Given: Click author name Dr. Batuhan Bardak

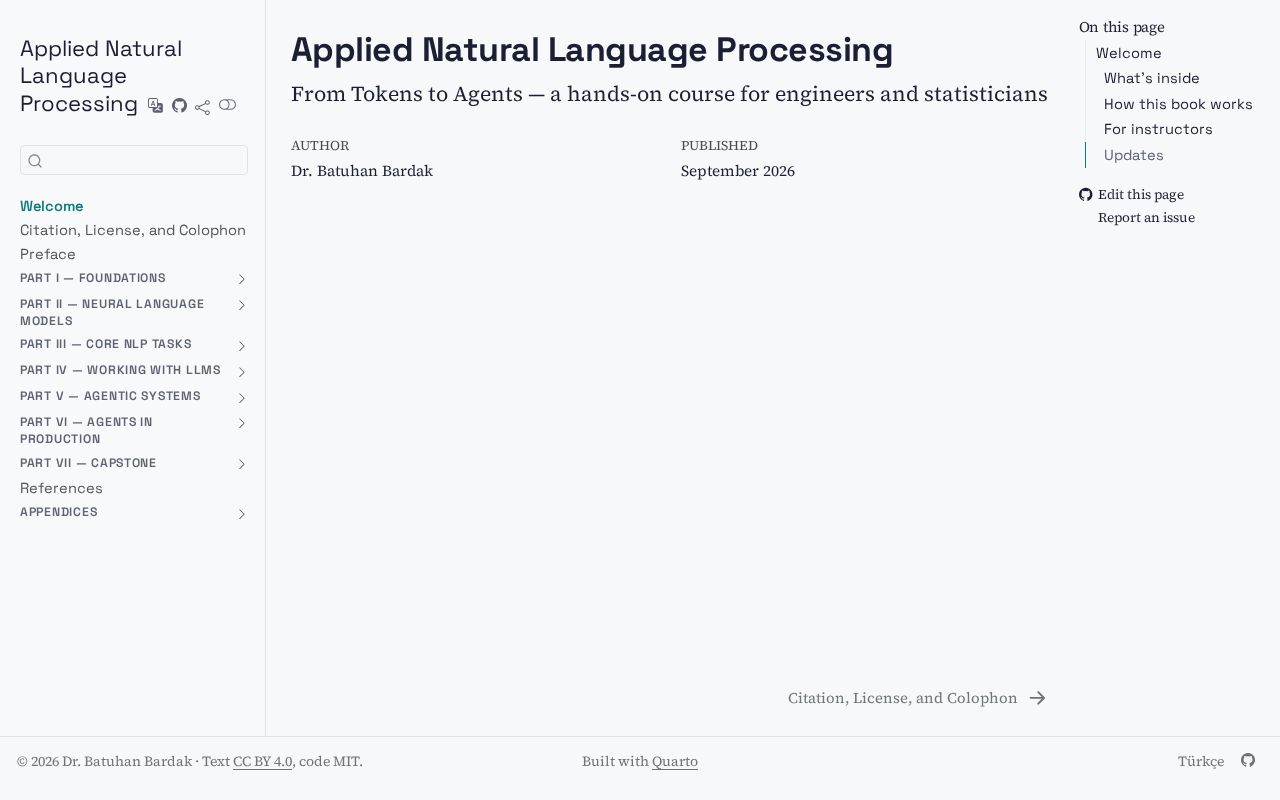Looking at the screenshot, I should [x=362, y=171].
